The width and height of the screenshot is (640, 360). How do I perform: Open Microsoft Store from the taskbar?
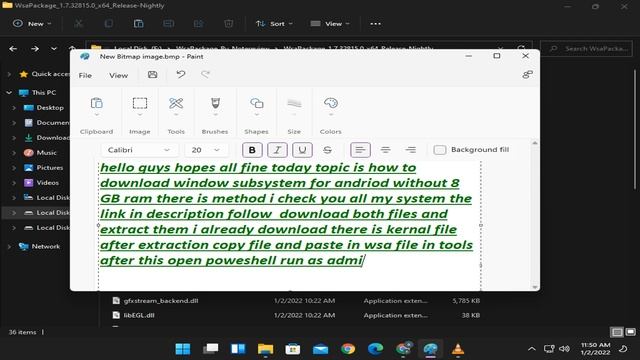[293, 349]
